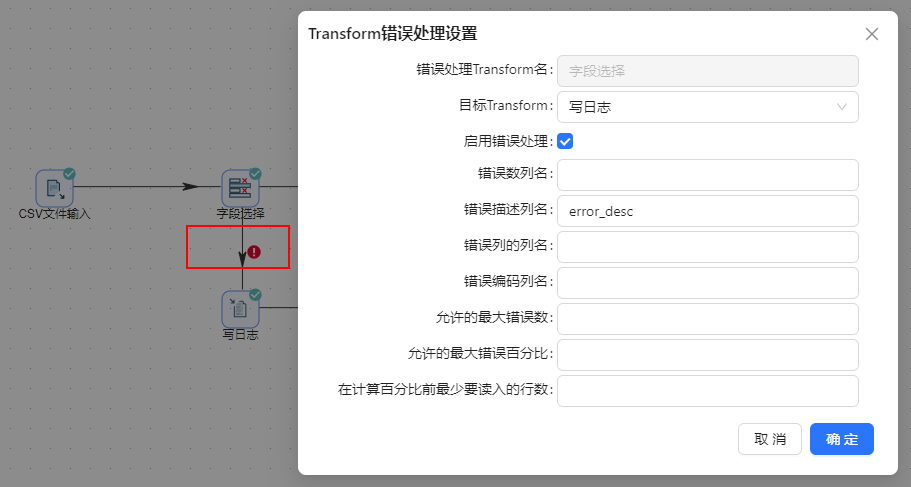This screenshot has height=487, width=911.
Task: Open the 目标Transform dropdown
Action: point(707,107)
